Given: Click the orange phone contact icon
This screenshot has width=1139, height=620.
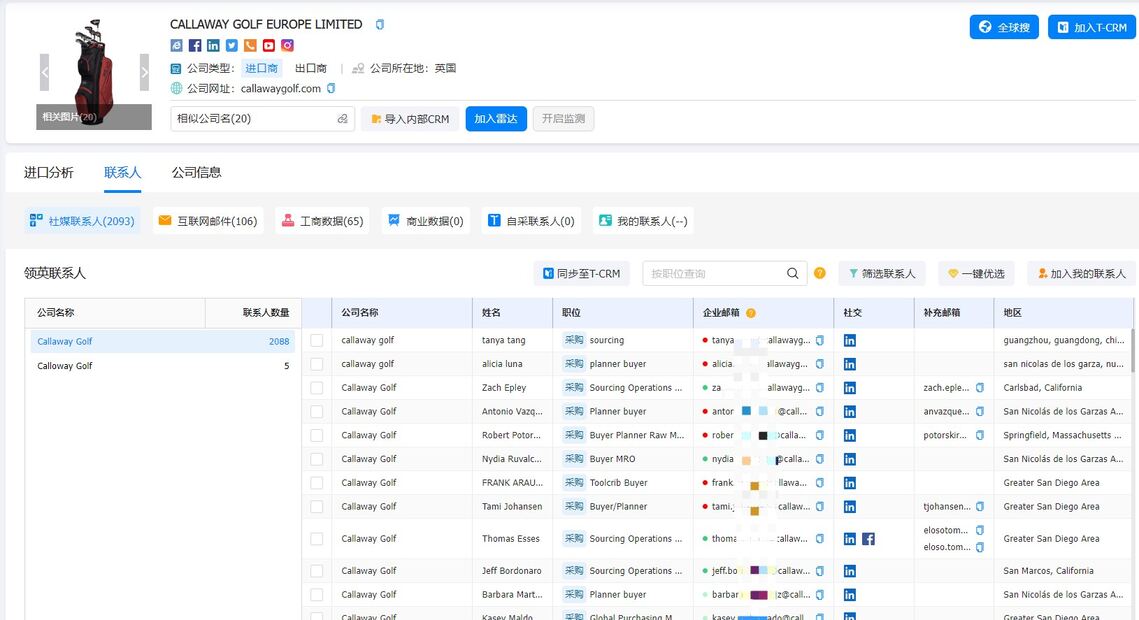Looking at the screenshot, I should 250,45.
